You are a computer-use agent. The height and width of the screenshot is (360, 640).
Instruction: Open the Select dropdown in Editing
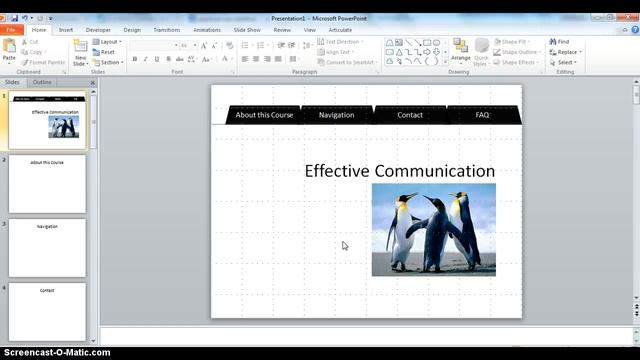[x=563, y=62]
